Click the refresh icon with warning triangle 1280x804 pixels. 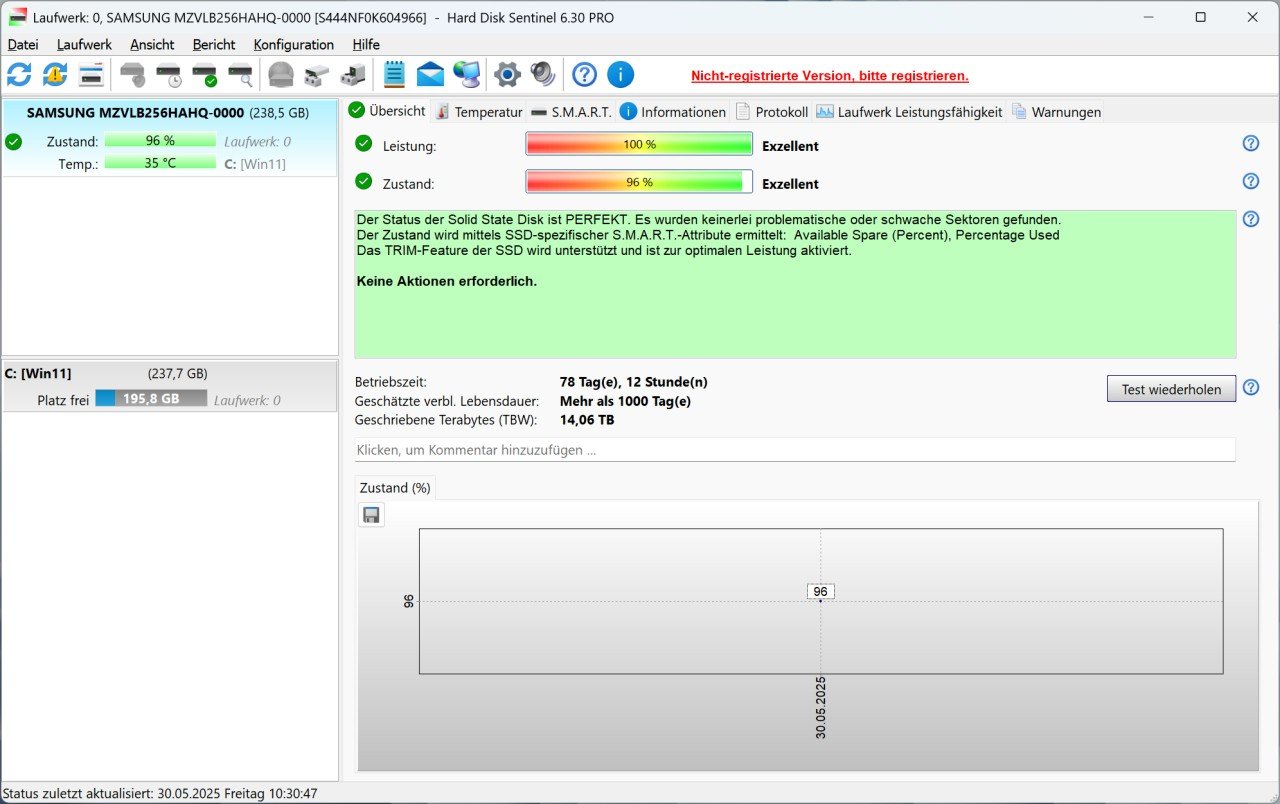pos(55,75)
